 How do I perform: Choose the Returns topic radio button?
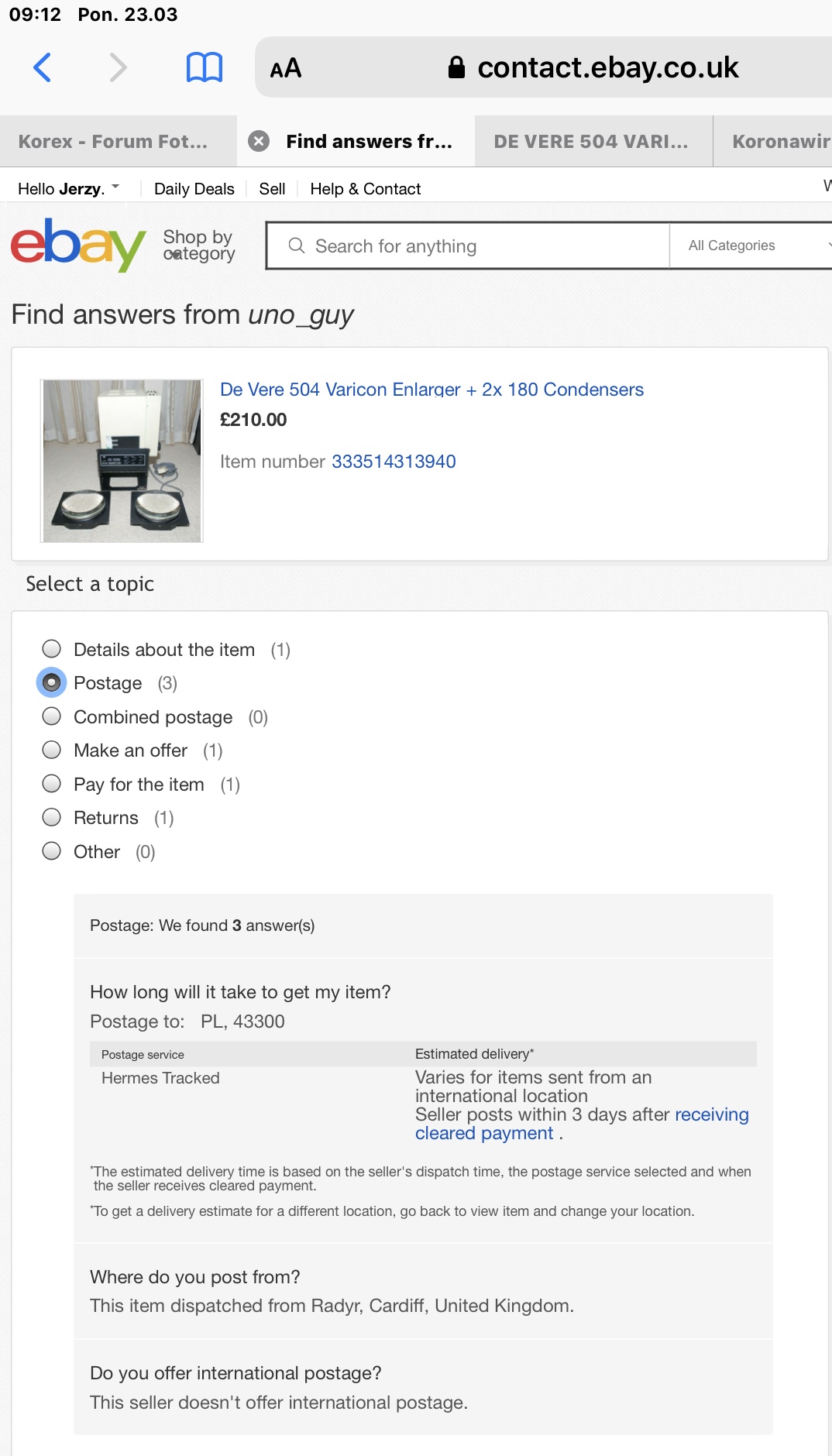click(52, 817)
